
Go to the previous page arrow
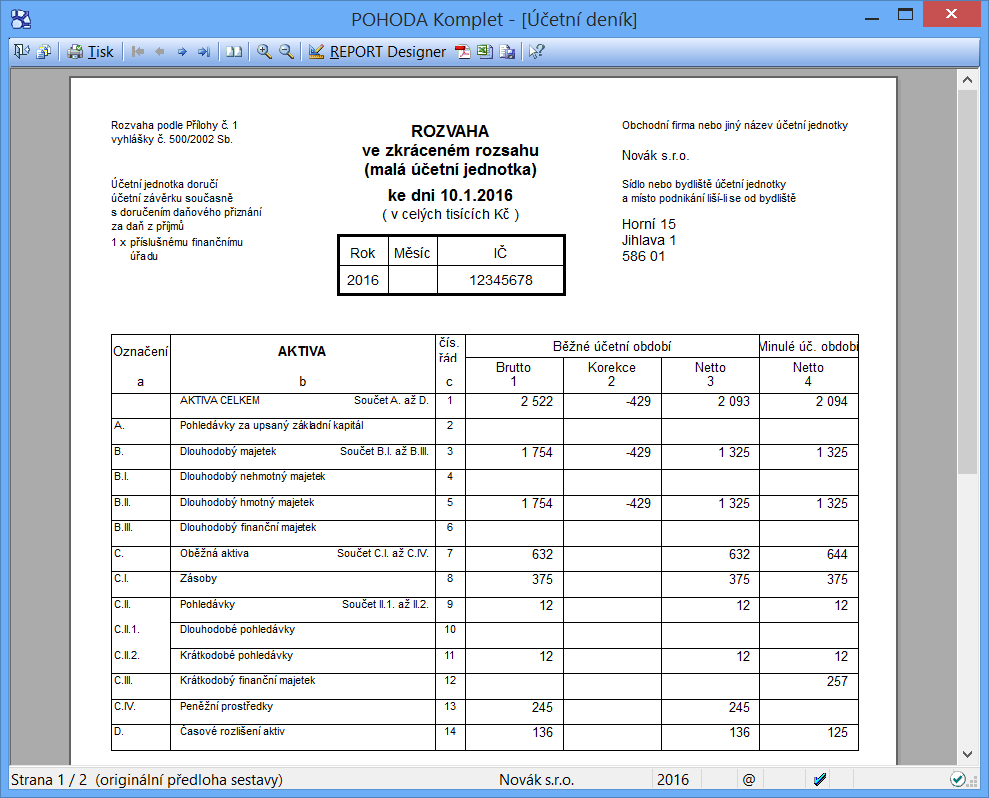(160, 52)
